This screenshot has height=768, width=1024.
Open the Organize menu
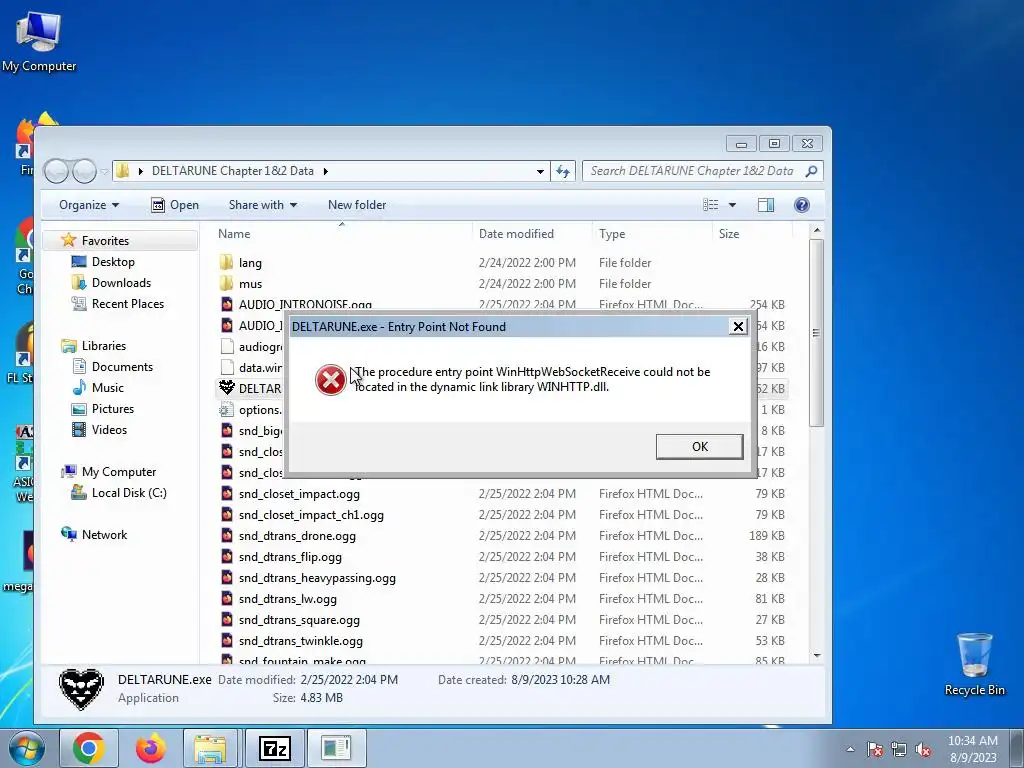pyautogui.click(x=89, y=205)
